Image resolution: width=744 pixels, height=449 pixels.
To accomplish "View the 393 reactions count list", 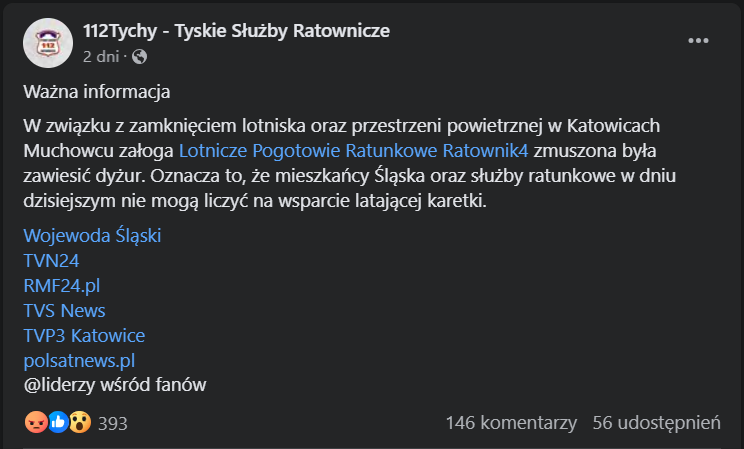I will pyautogui.click(x=113, y=423).
